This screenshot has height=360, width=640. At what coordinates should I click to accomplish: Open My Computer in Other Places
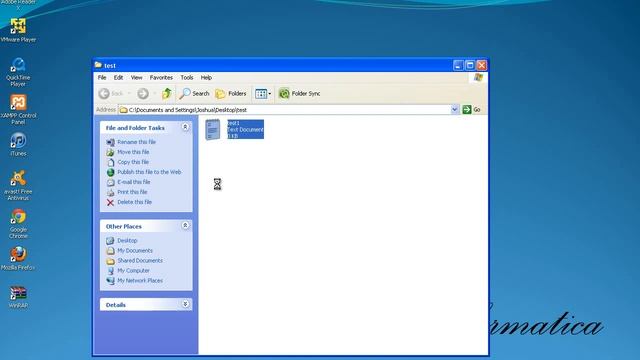point(133,271)
